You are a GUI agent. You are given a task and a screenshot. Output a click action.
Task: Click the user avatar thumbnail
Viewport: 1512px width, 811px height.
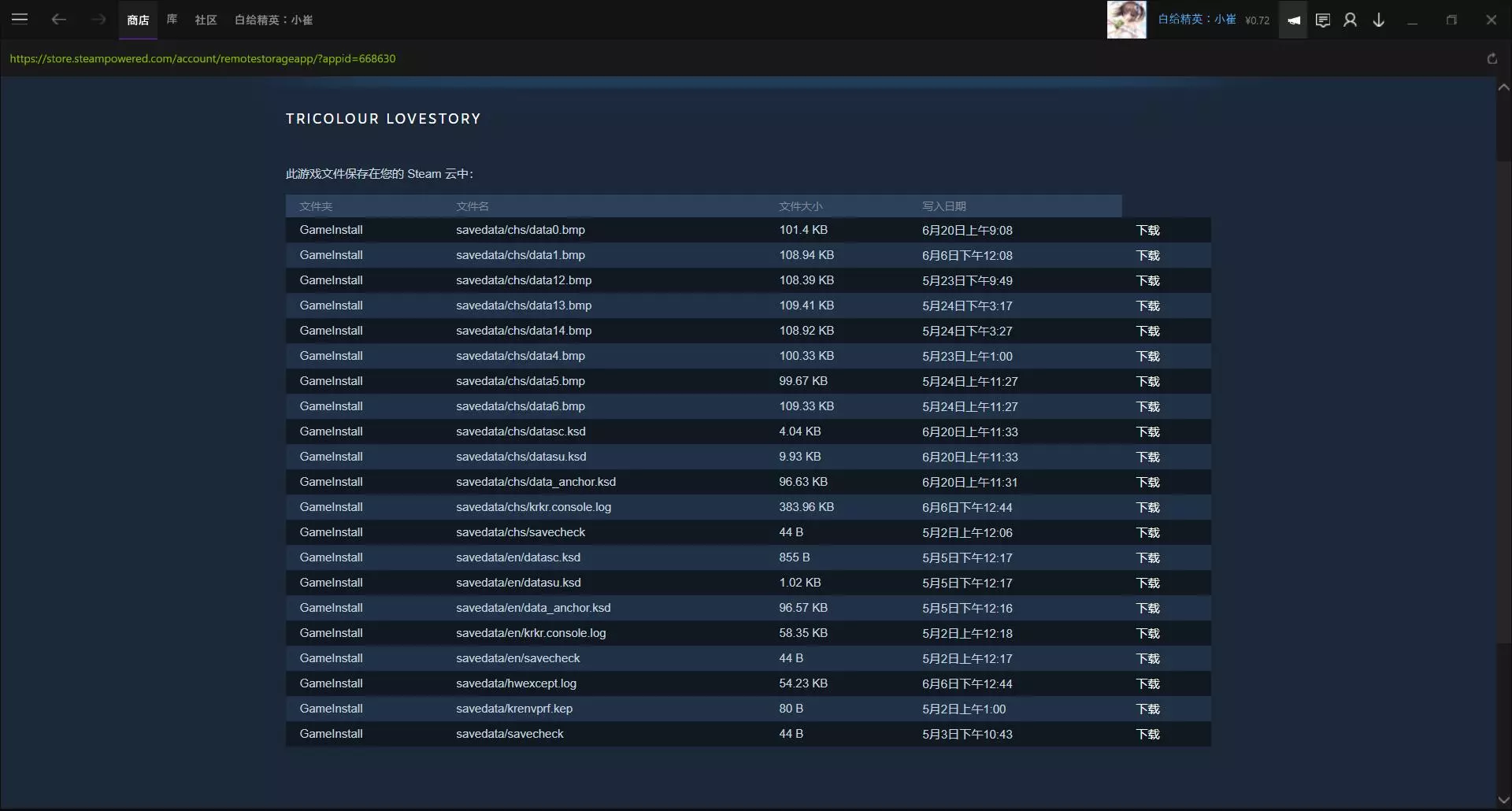coord(1127,20)
